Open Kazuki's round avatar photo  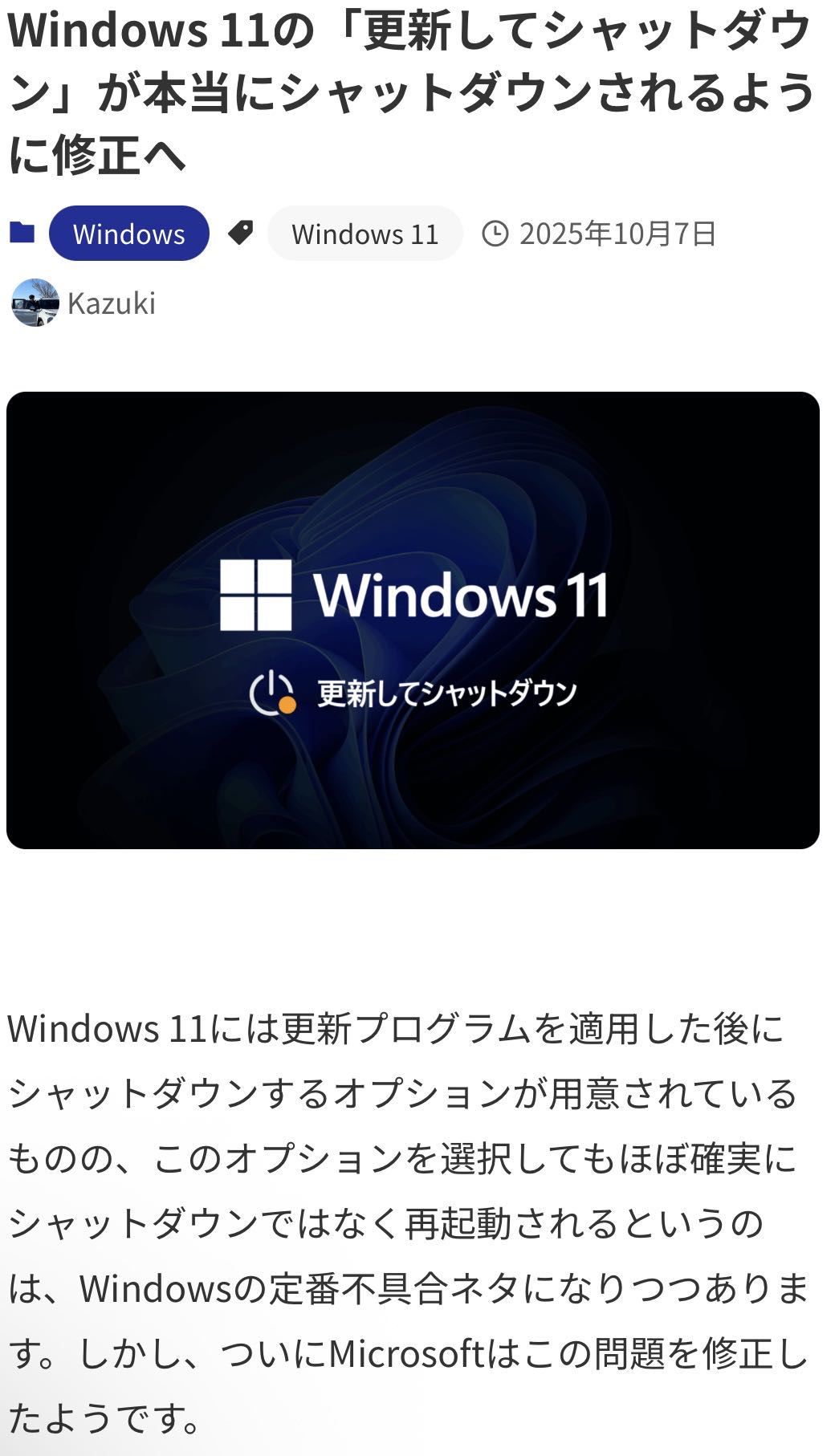pyautogui.click(x=35, y=303)
